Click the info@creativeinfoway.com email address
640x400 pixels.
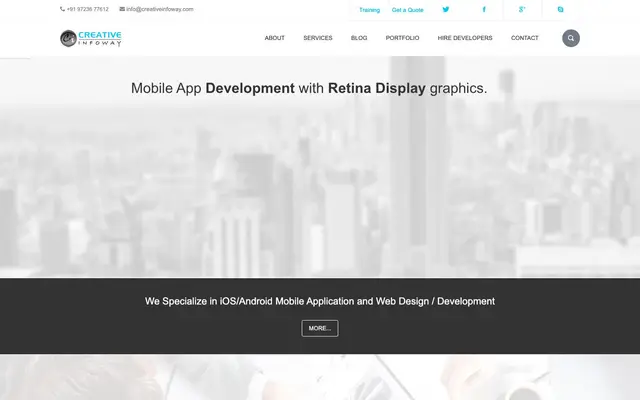160,9
